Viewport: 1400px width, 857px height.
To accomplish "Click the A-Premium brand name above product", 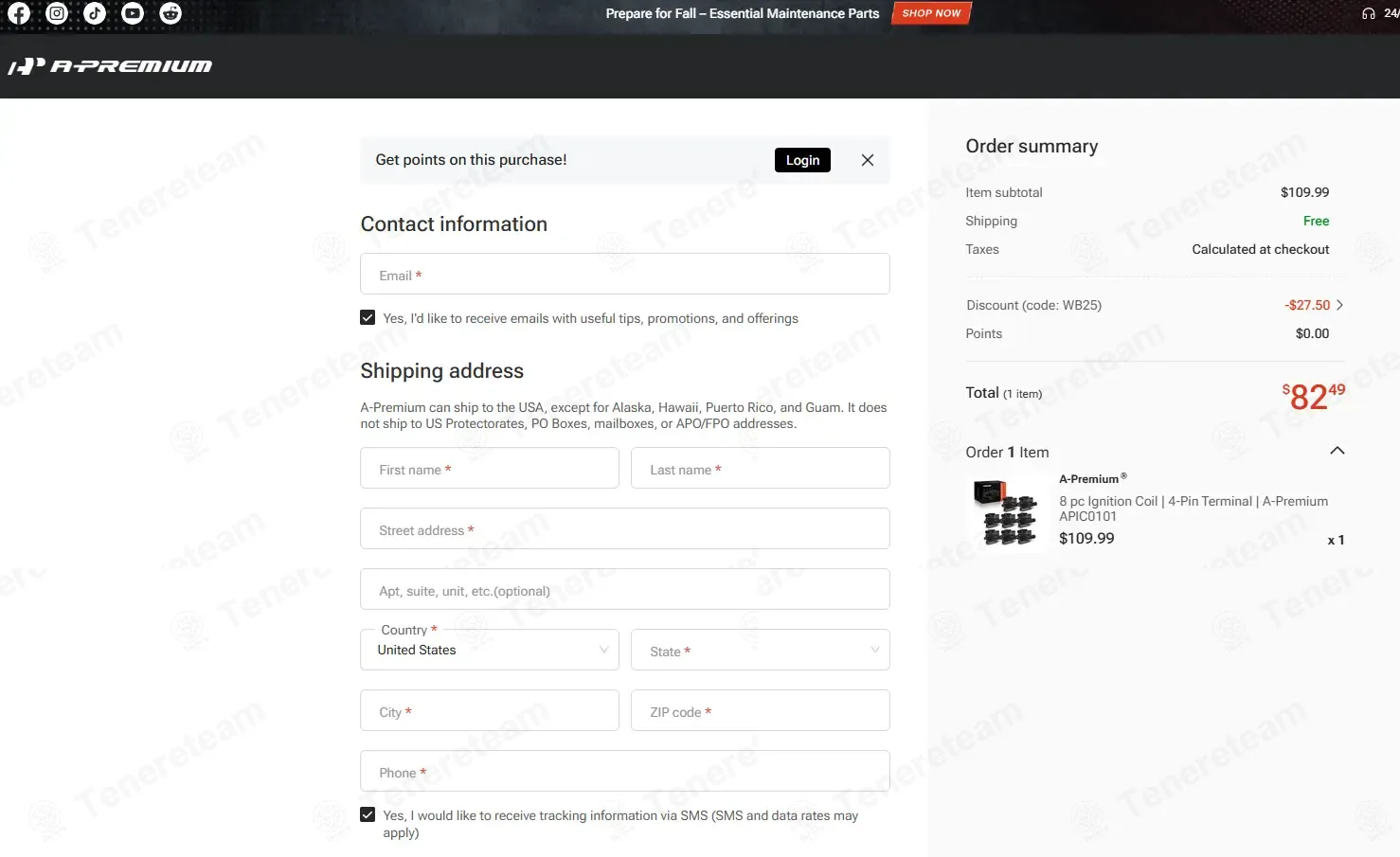I will pos(1092,478).
